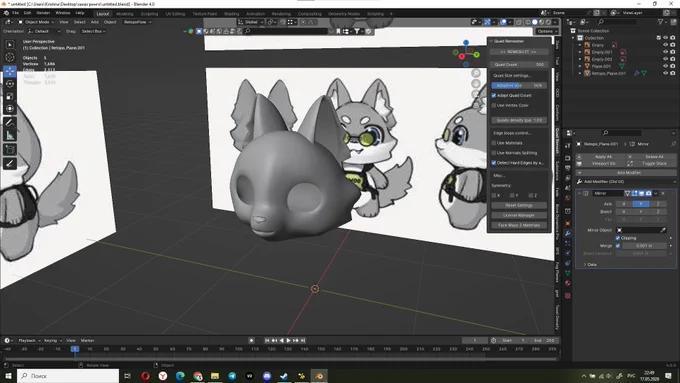Activate the Move tool in left toolbar
The height and width of the screenshot is (383, 680).
click(x=10, y=71)
